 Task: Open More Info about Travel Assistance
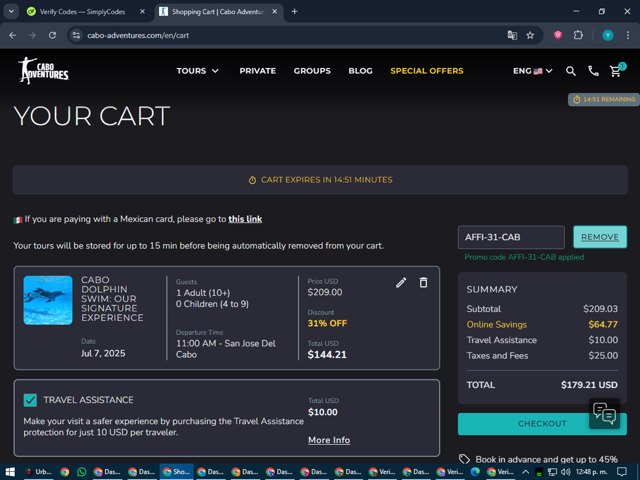click(329, 440)
